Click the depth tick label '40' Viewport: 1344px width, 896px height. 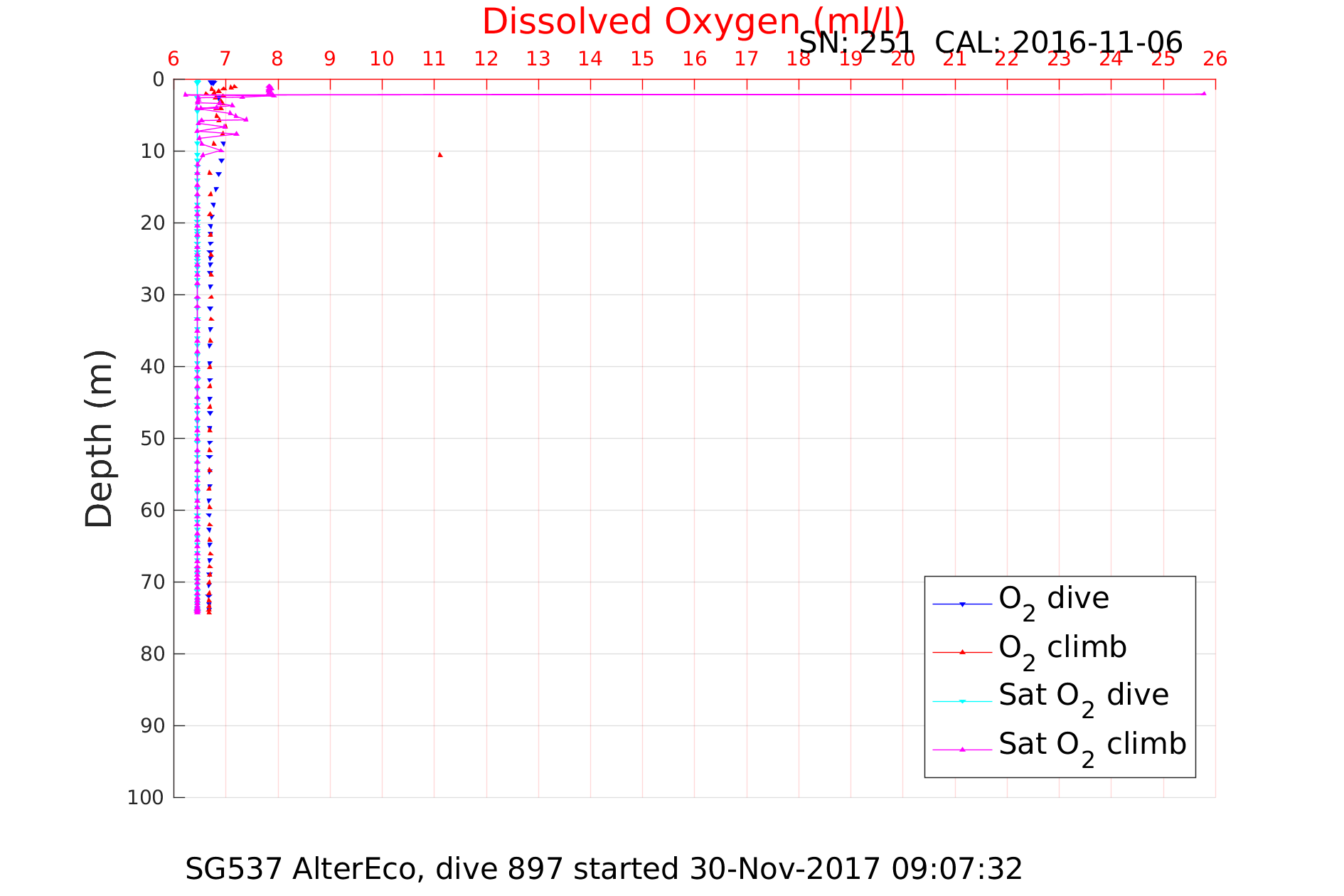tap(153, 367)
